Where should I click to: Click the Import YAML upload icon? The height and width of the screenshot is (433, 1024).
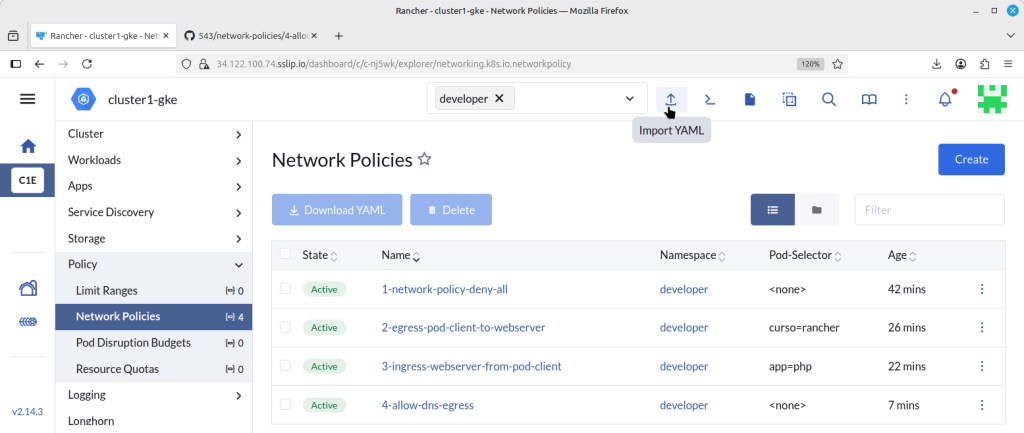coord(671,99)
